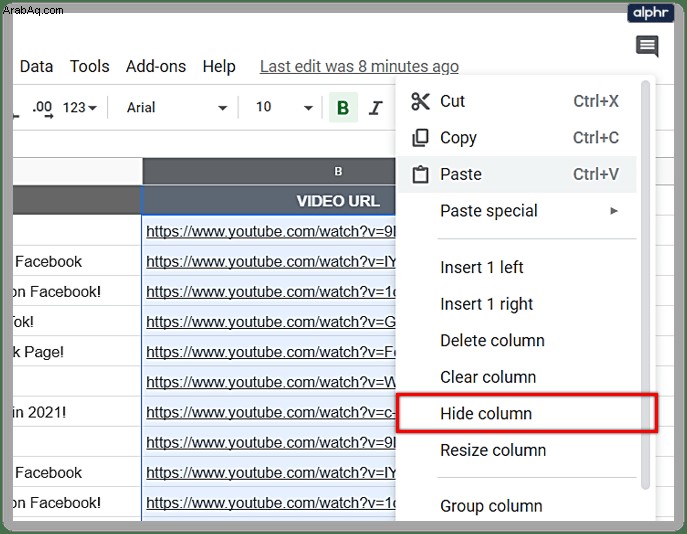Open the Help menu
This screenshot has width=687, height=534.
[x=219, y=67]
